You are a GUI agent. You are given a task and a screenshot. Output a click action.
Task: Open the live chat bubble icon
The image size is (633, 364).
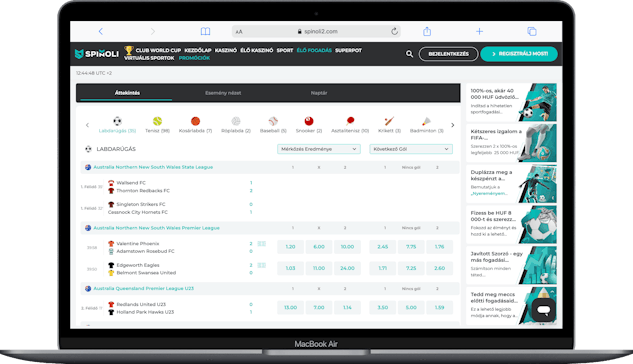(543, 310)
